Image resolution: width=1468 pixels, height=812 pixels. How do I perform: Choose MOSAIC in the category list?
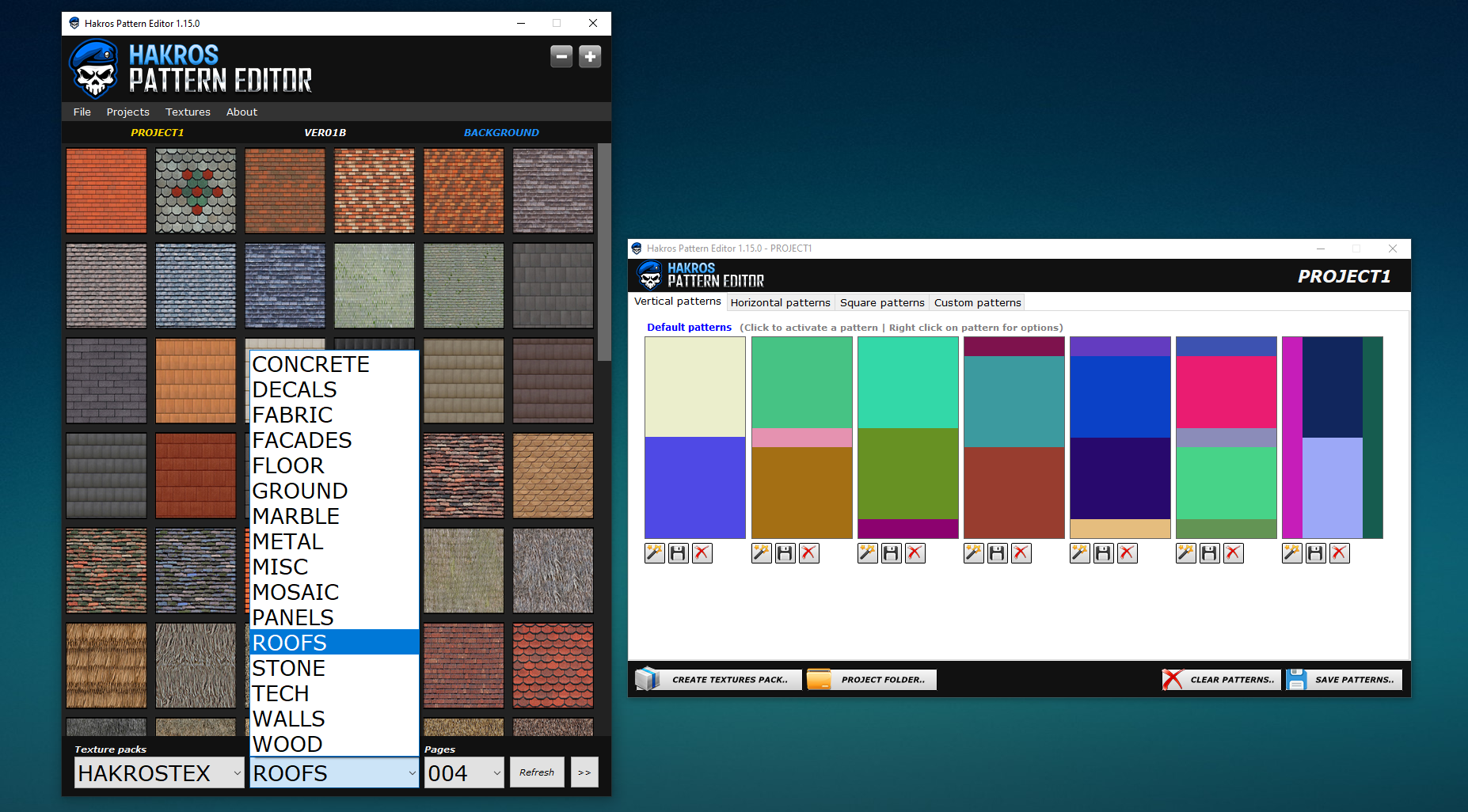[334, 592]
